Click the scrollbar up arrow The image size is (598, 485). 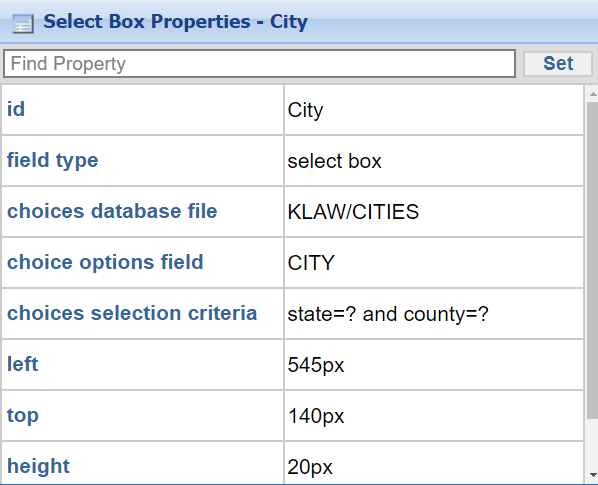[593, 93]
